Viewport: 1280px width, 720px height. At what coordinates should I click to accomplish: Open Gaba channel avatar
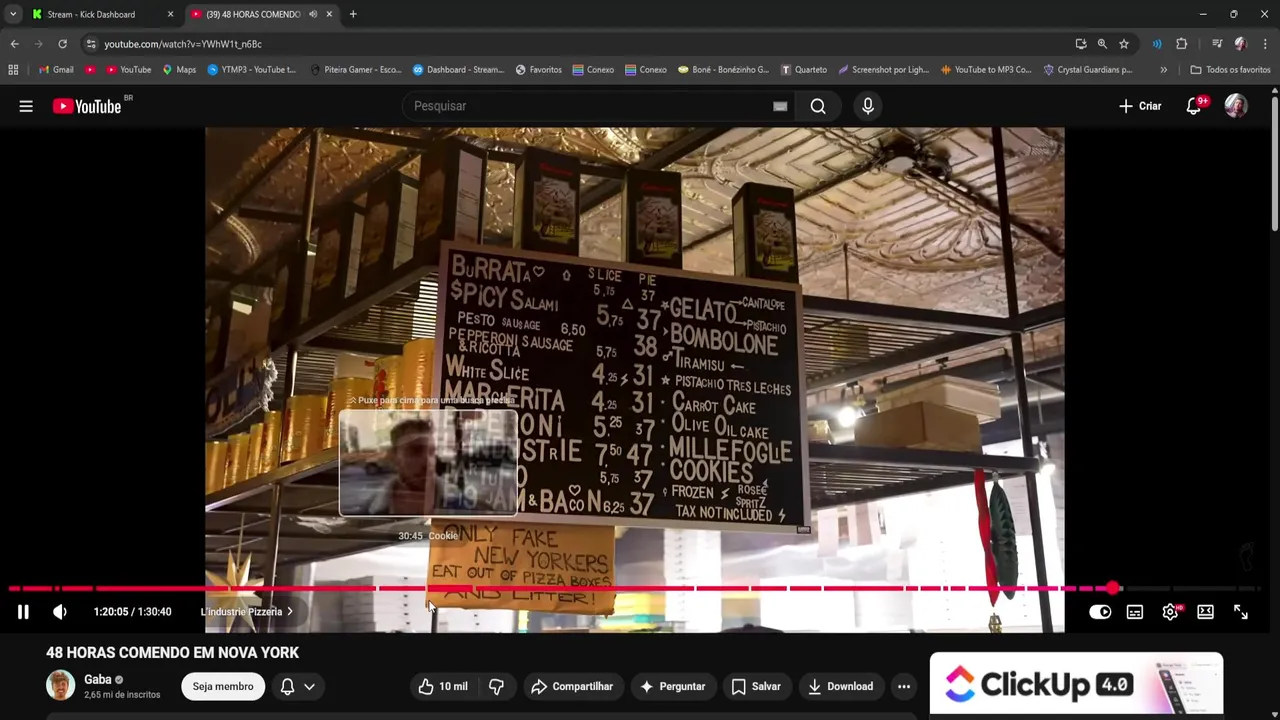(x=61, y=685)
